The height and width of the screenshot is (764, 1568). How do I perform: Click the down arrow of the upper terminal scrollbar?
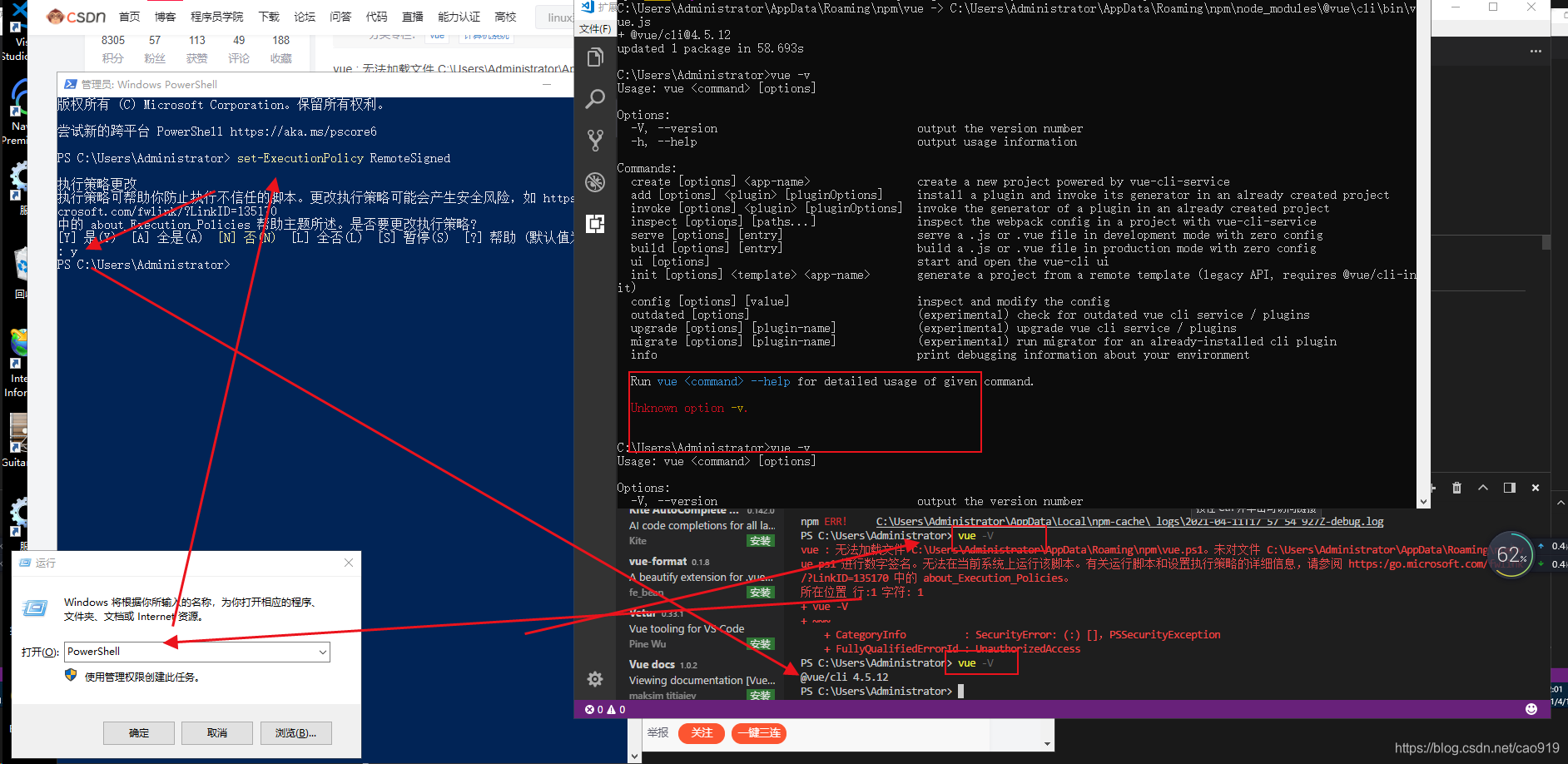tap(1423, 501)
